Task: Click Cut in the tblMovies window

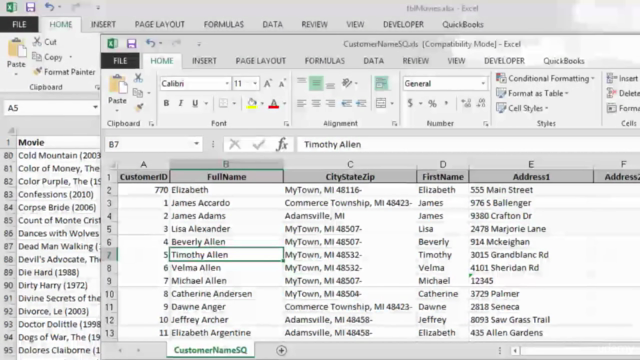Action: point(45,42)
